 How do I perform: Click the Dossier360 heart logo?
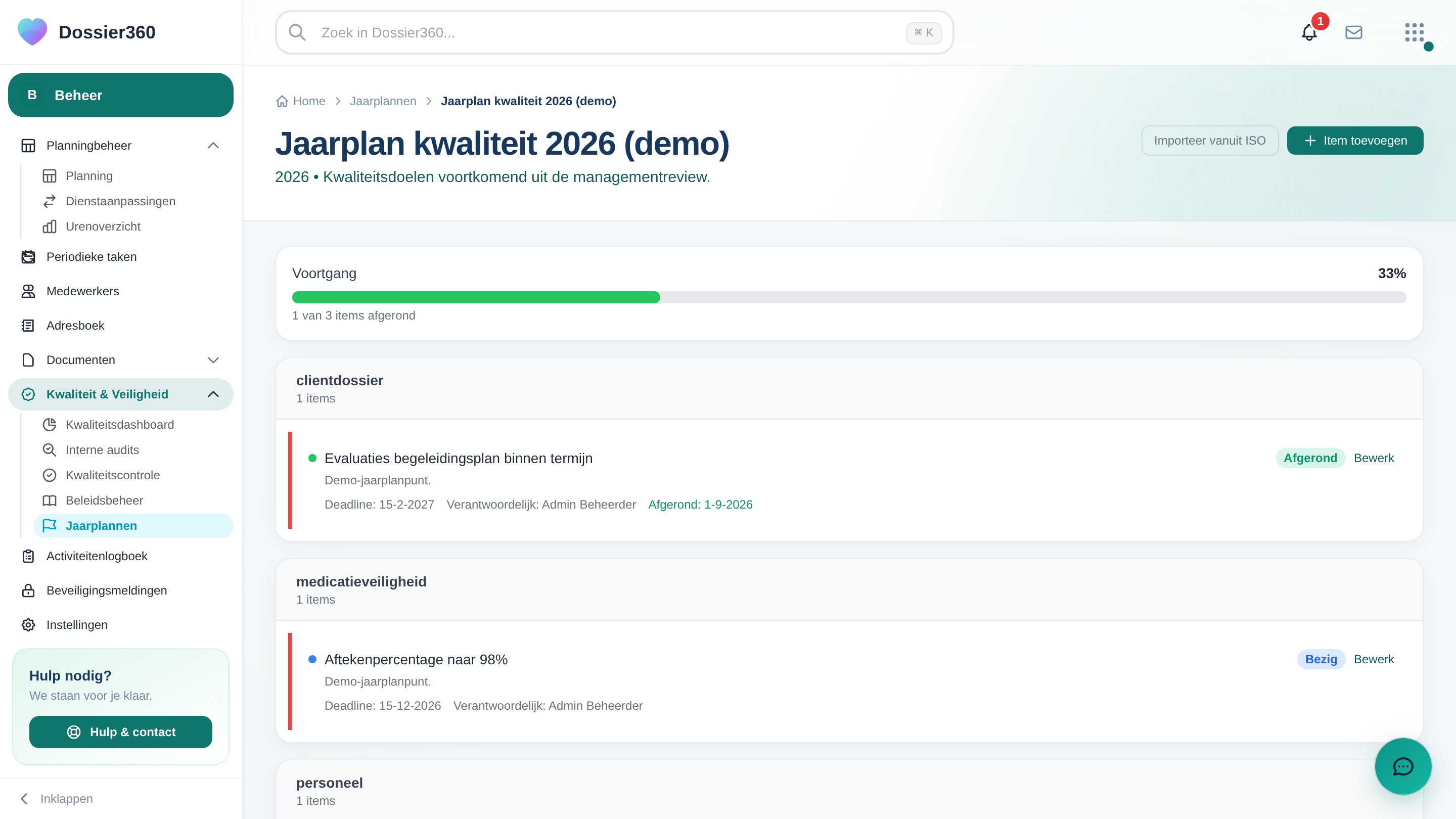32,32
